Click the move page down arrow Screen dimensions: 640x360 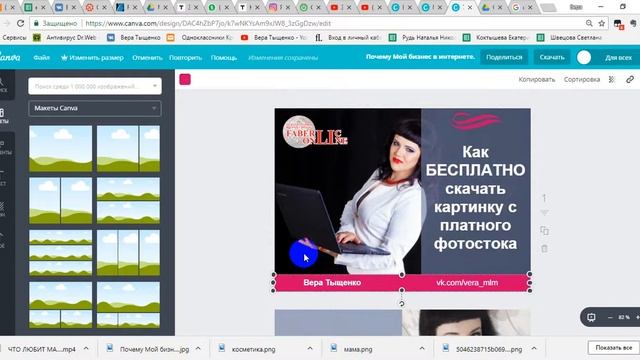[x=544, y=213]
